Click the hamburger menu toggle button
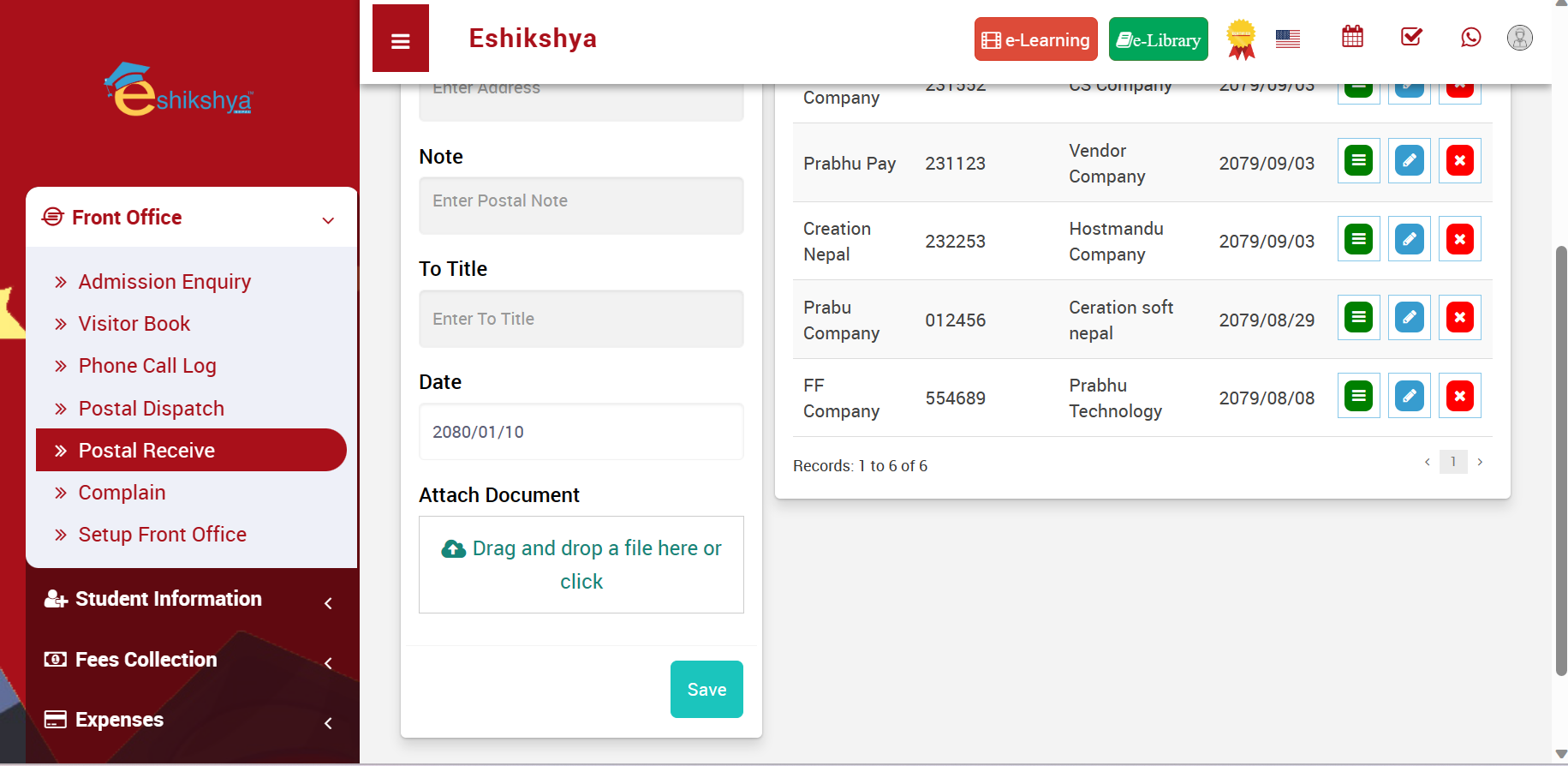This screenshot has height=766, width=1568. click(x=400, y=39)
